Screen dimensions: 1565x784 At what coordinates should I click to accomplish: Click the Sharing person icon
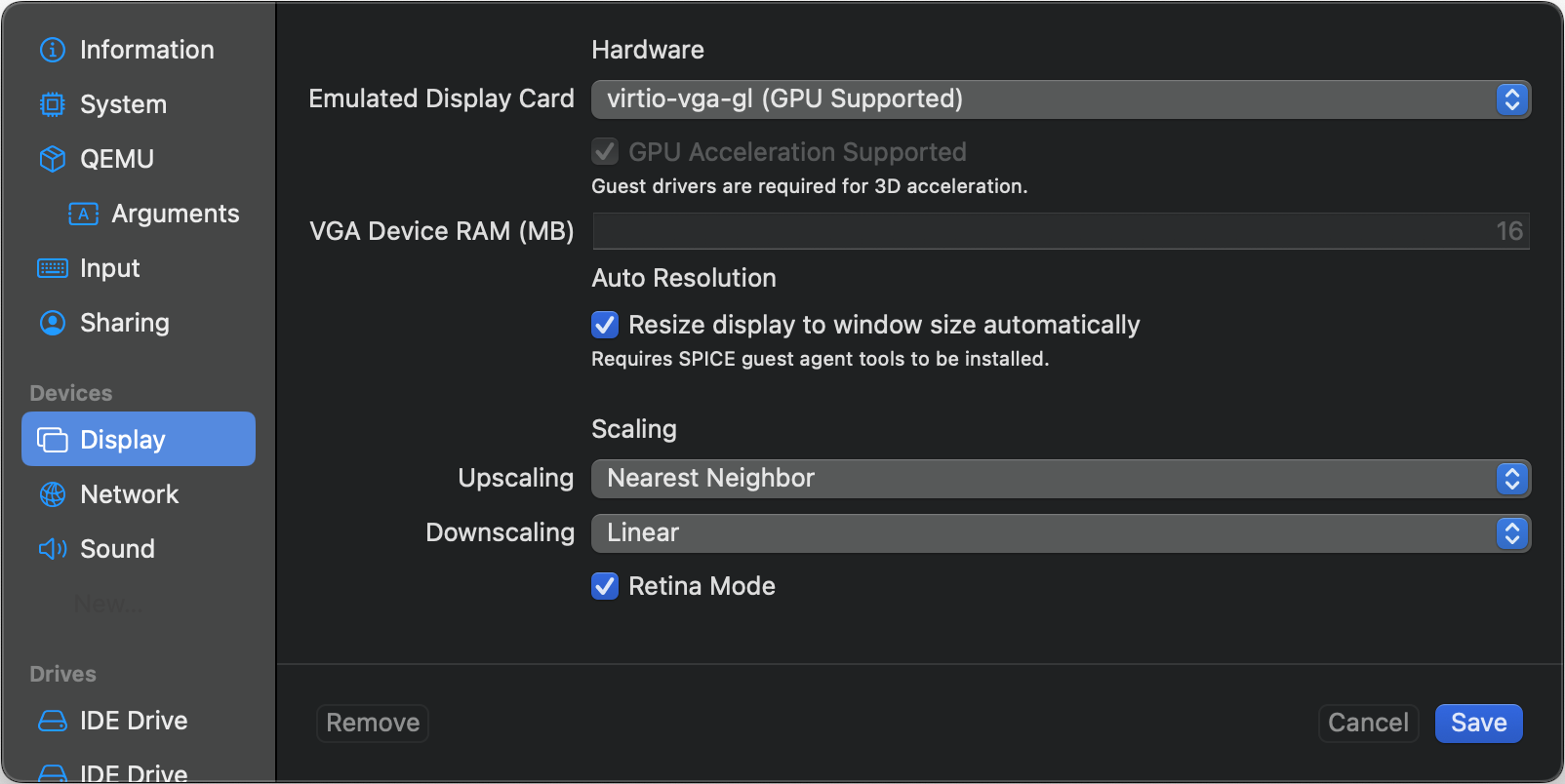click(52, 323)
